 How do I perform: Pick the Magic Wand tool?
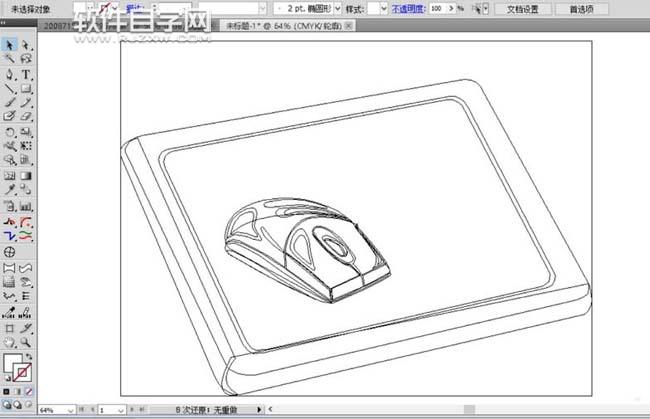pyautogui.click(x=9, y=59)
